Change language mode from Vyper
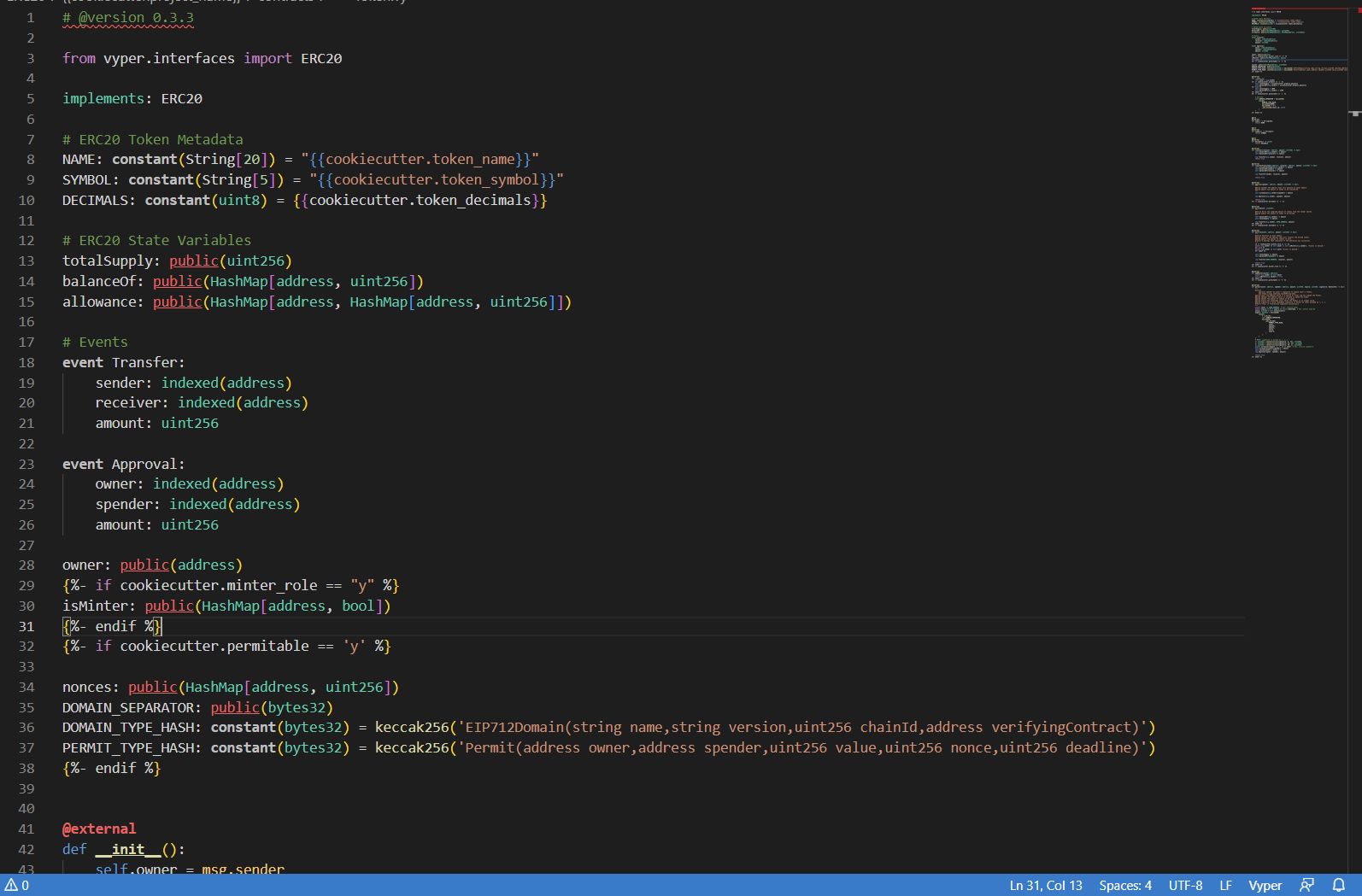 1265,885
